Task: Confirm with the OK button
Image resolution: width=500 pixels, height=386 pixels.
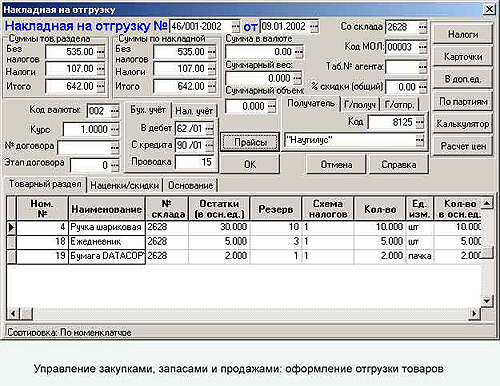Action: 250,164
